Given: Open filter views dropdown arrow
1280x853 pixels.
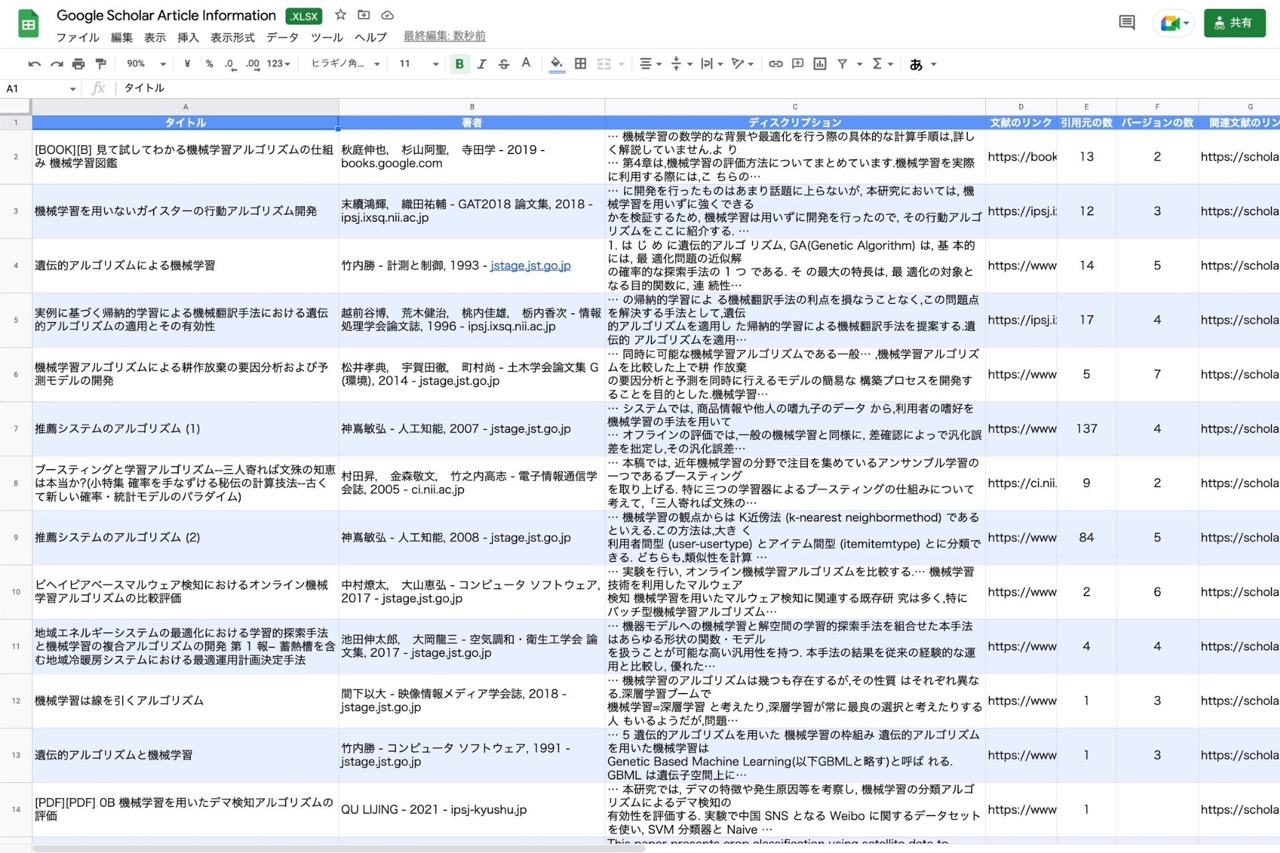Looking at the screenshot, I should click(860, 64).
